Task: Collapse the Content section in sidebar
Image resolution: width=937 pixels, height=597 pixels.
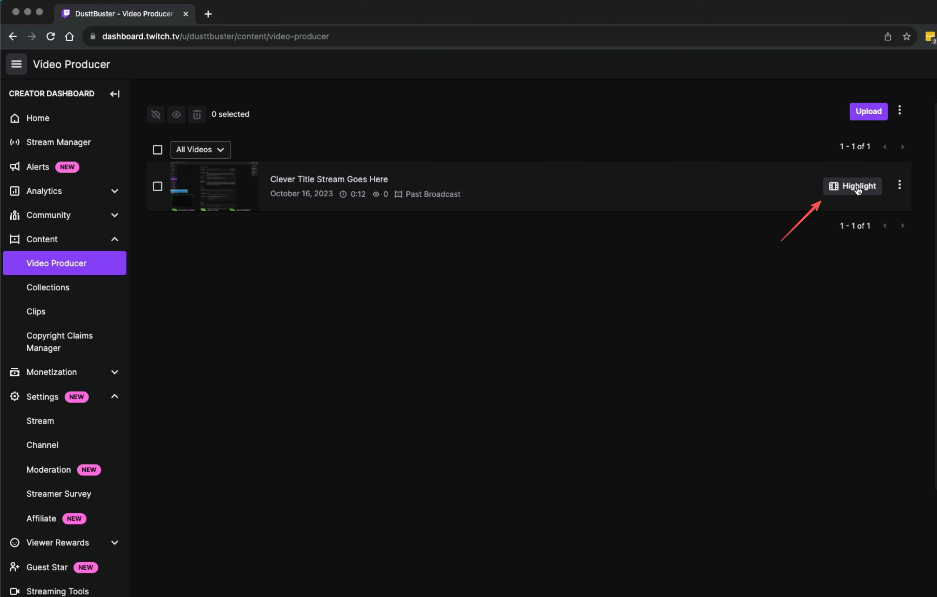Action: pos(114,239)
